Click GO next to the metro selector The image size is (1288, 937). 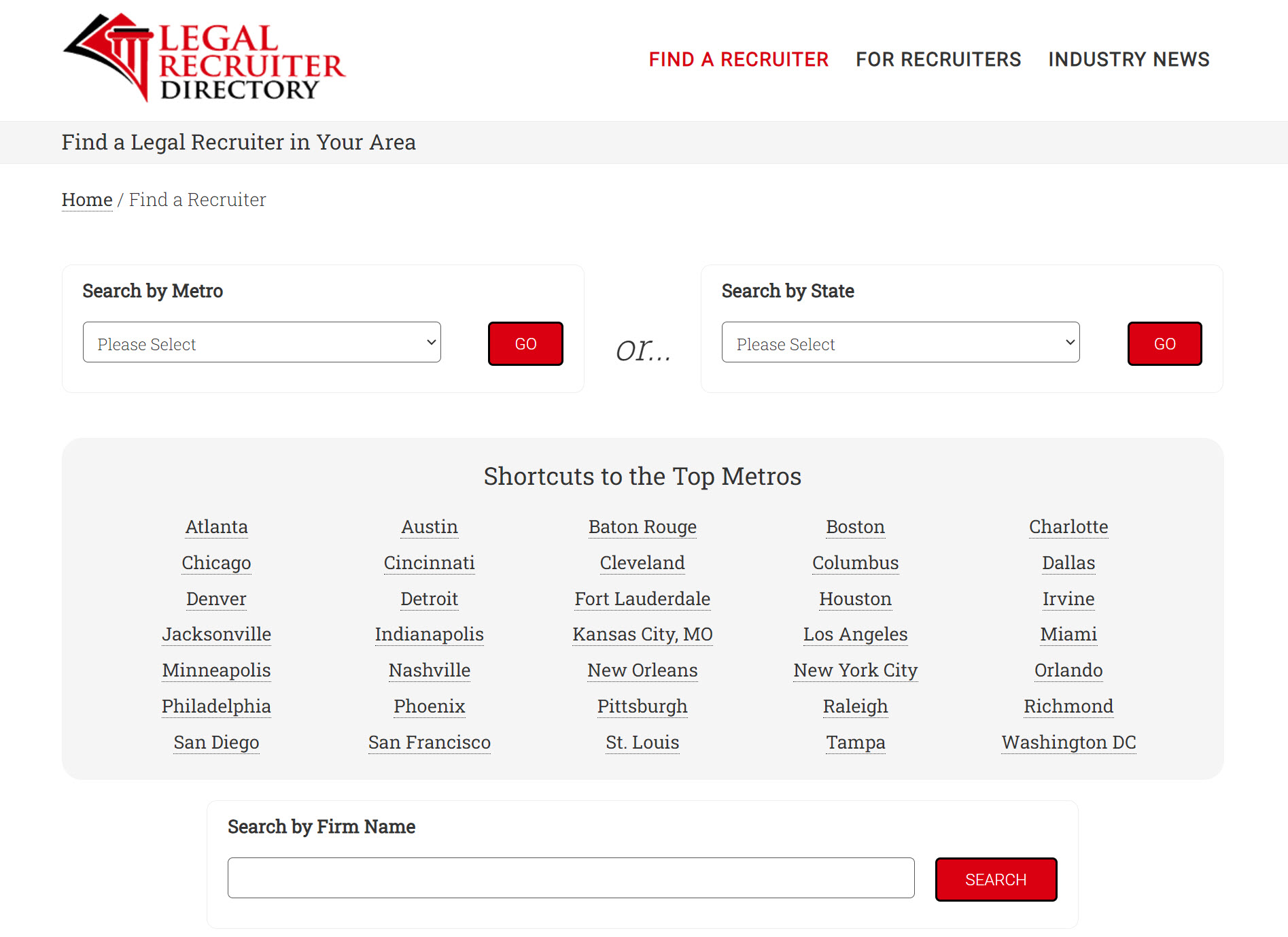click(525, 343)
